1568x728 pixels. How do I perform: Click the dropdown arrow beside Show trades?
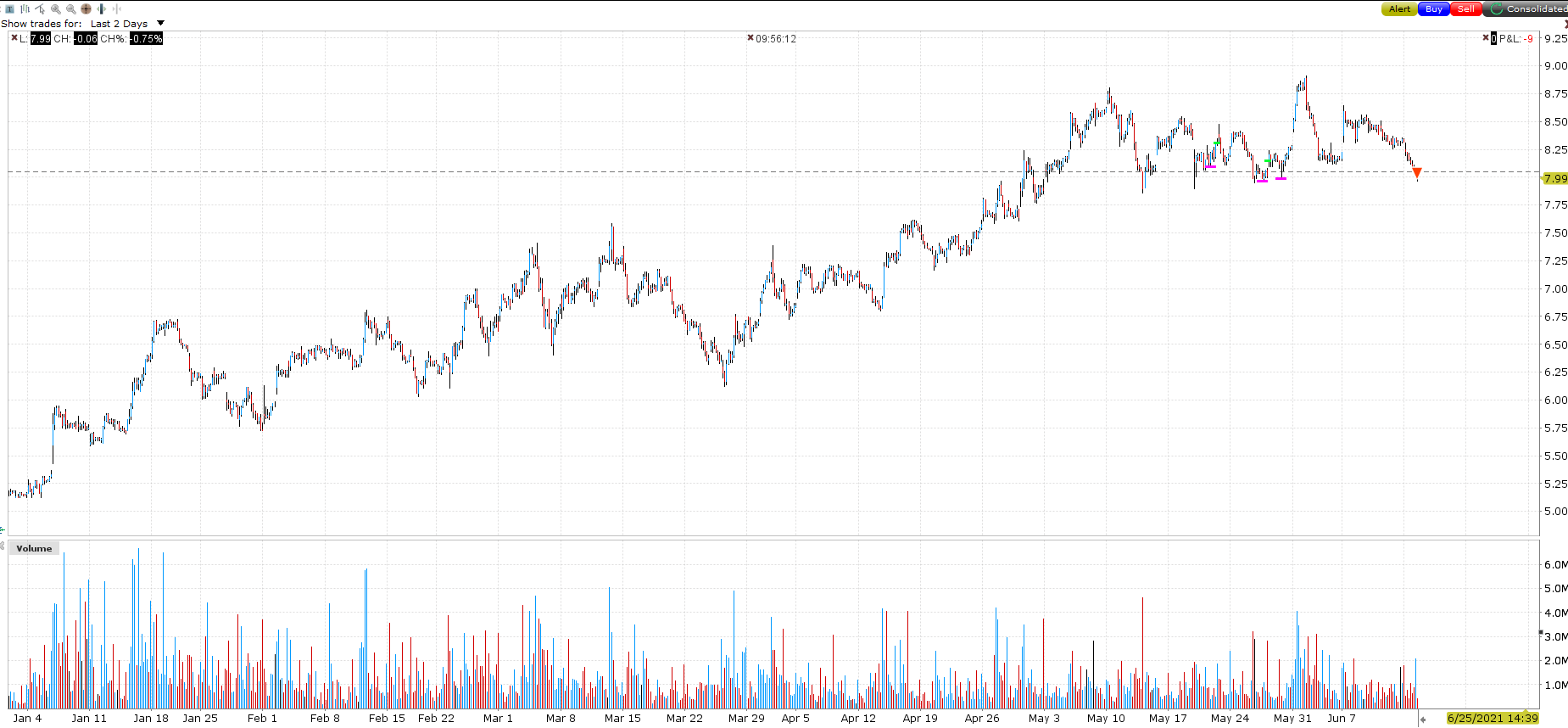(160, 23)
